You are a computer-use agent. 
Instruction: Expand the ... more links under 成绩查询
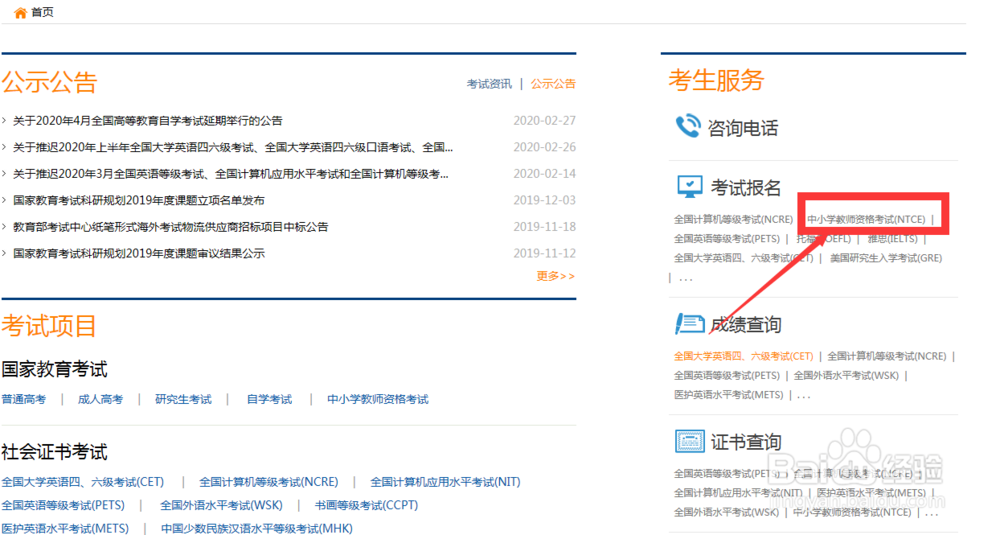804,396
